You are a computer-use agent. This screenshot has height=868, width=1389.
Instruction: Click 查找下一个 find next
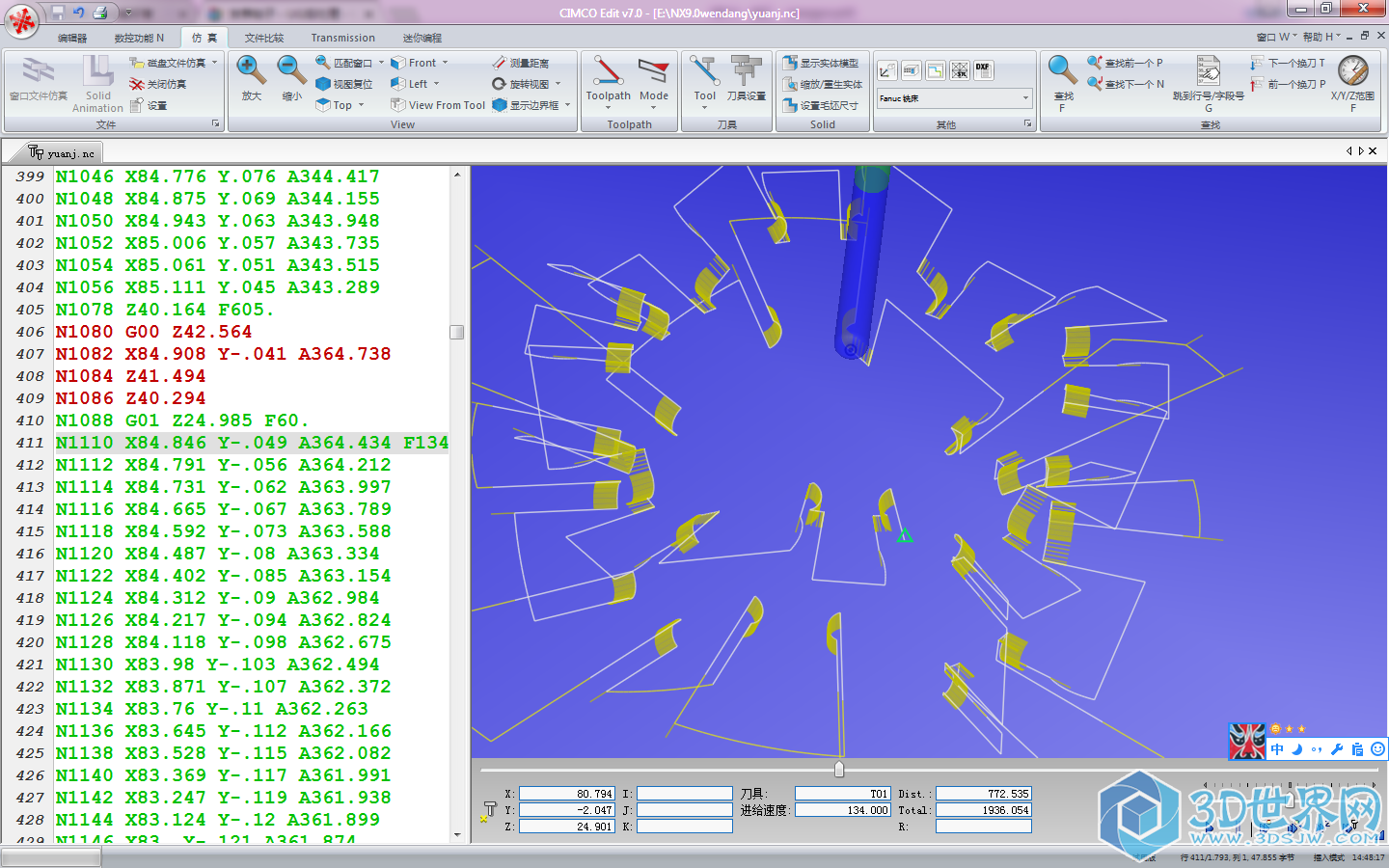pyautogui.click(x=1126, y=84)
